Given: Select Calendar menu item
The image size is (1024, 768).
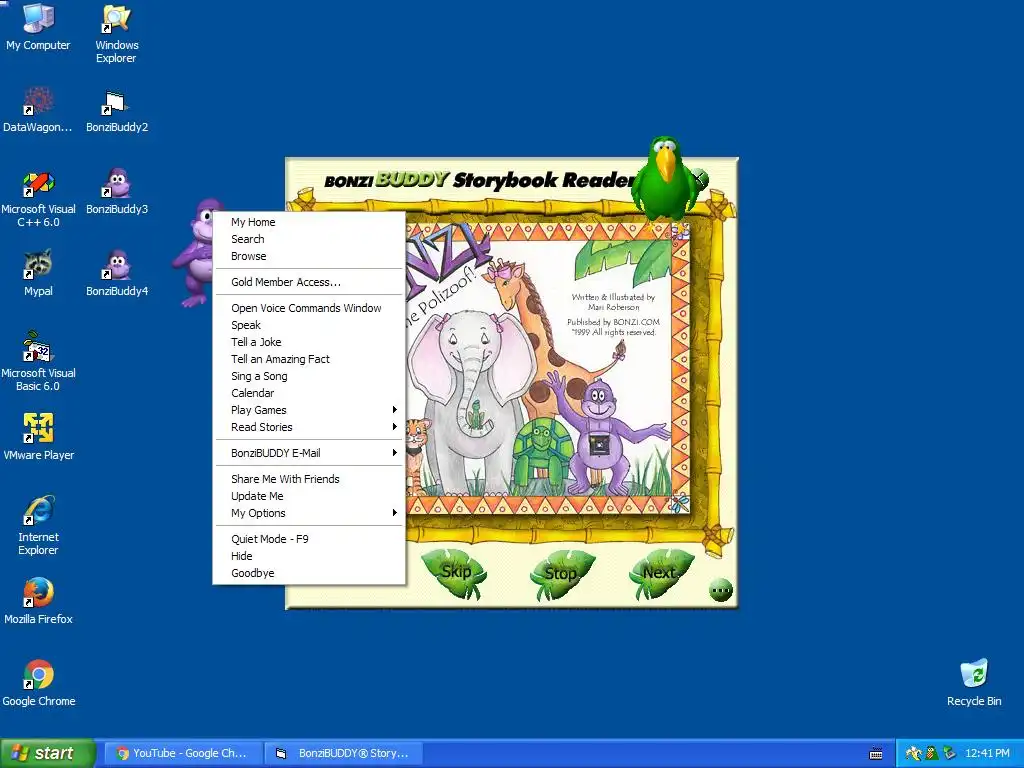Looking at the screenshot, I should 309,392.
